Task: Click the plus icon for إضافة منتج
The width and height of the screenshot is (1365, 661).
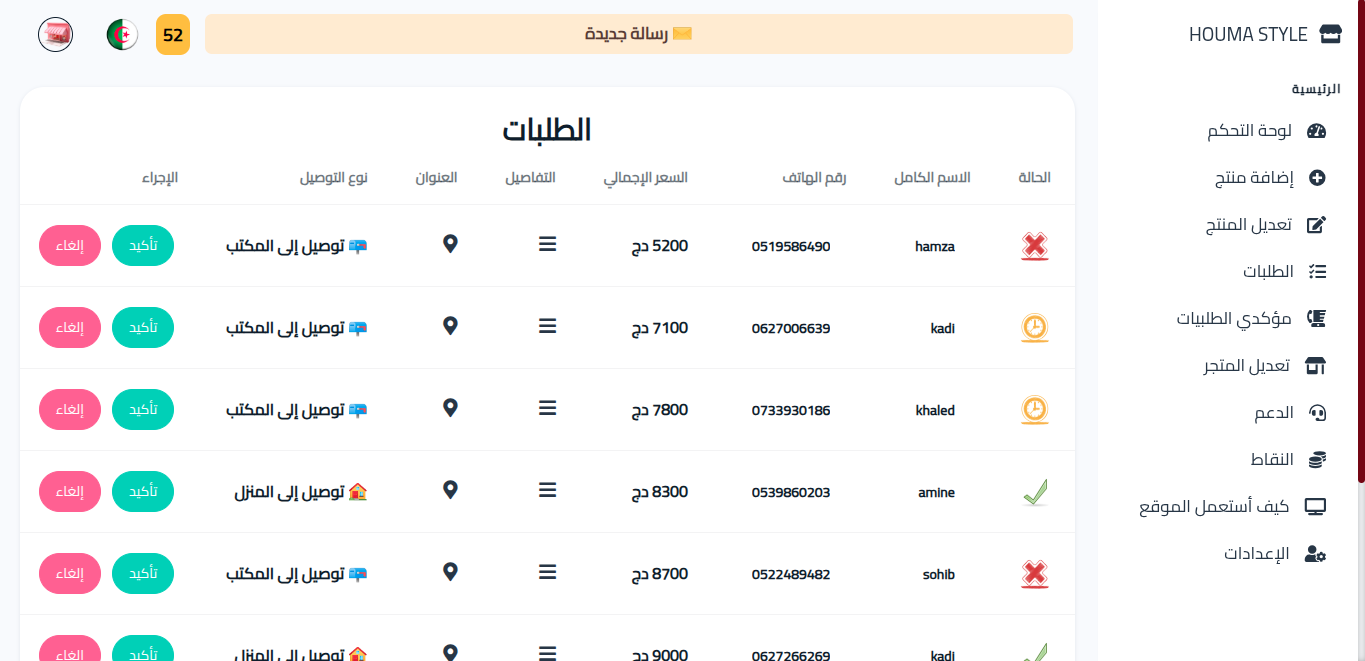Action: click(x=1317, y=178)
